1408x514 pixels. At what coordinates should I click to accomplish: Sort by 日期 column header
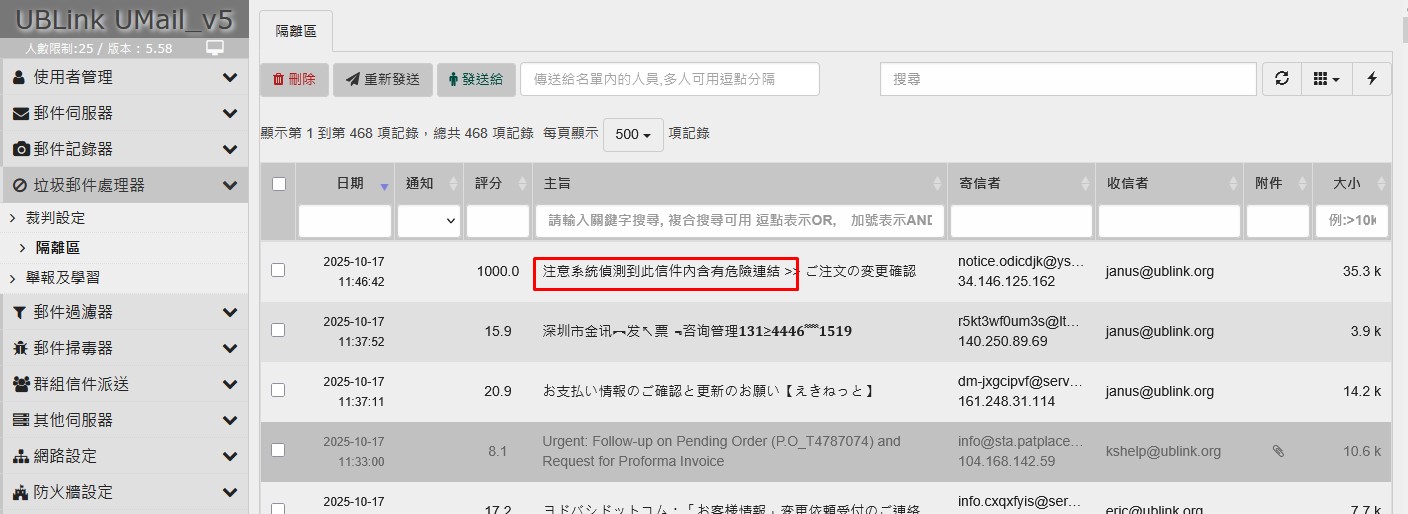[350, 183]
